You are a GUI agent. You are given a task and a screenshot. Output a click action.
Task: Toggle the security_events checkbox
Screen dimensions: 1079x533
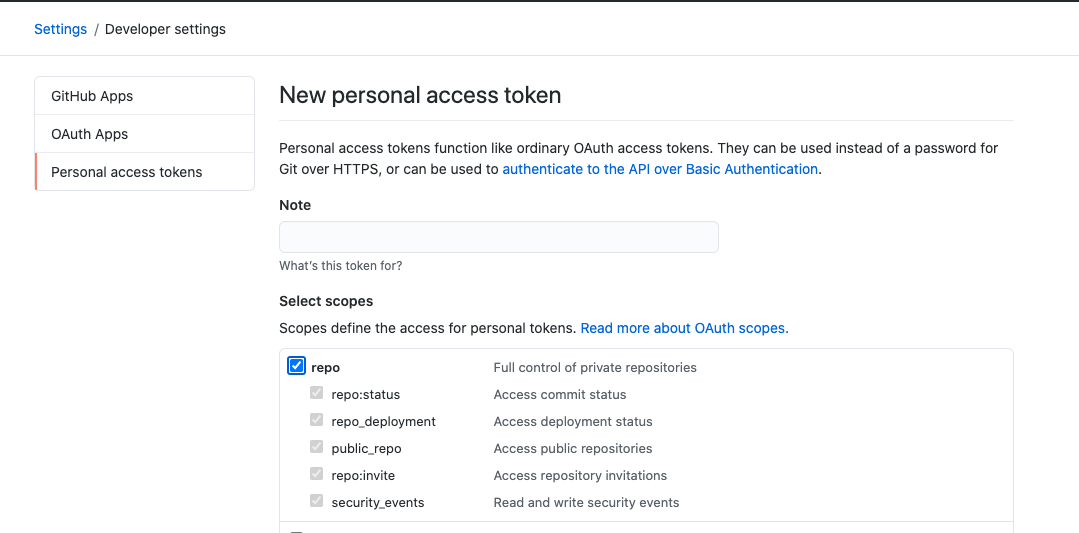click(317, 501)
